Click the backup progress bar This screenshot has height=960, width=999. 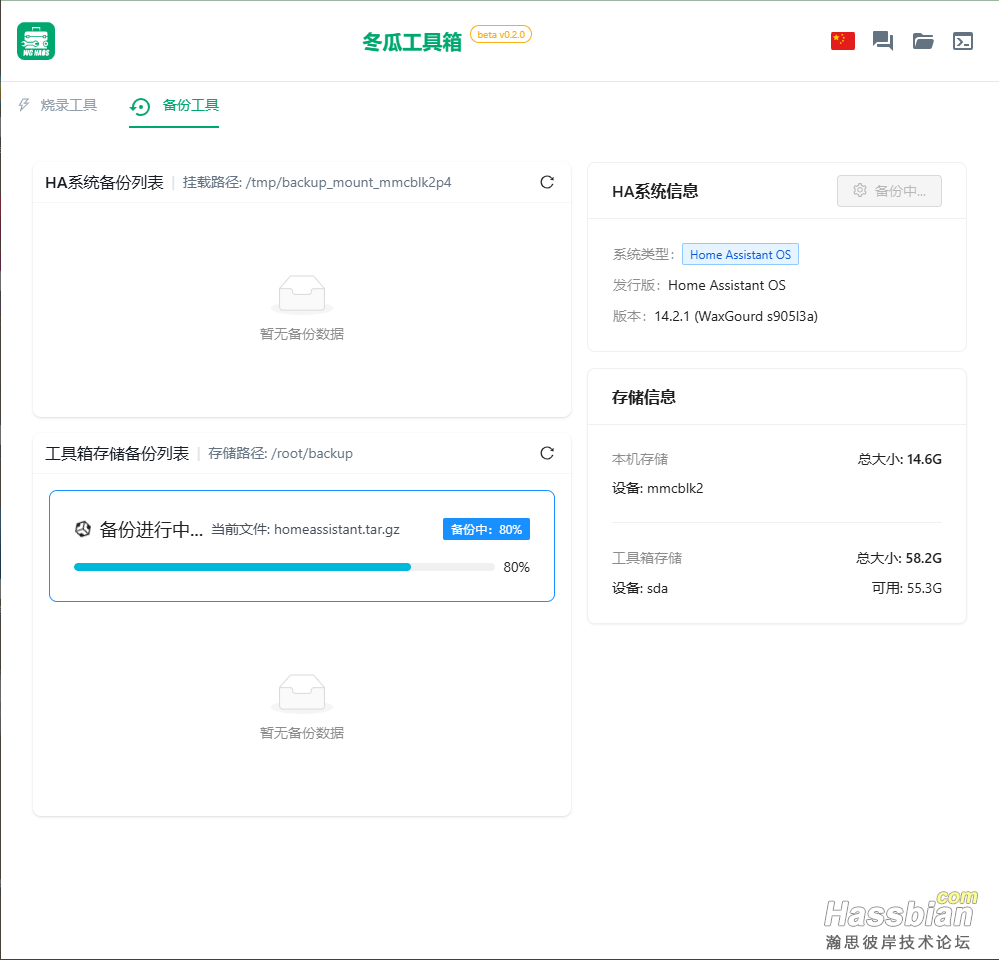click(x=284, y=567)
